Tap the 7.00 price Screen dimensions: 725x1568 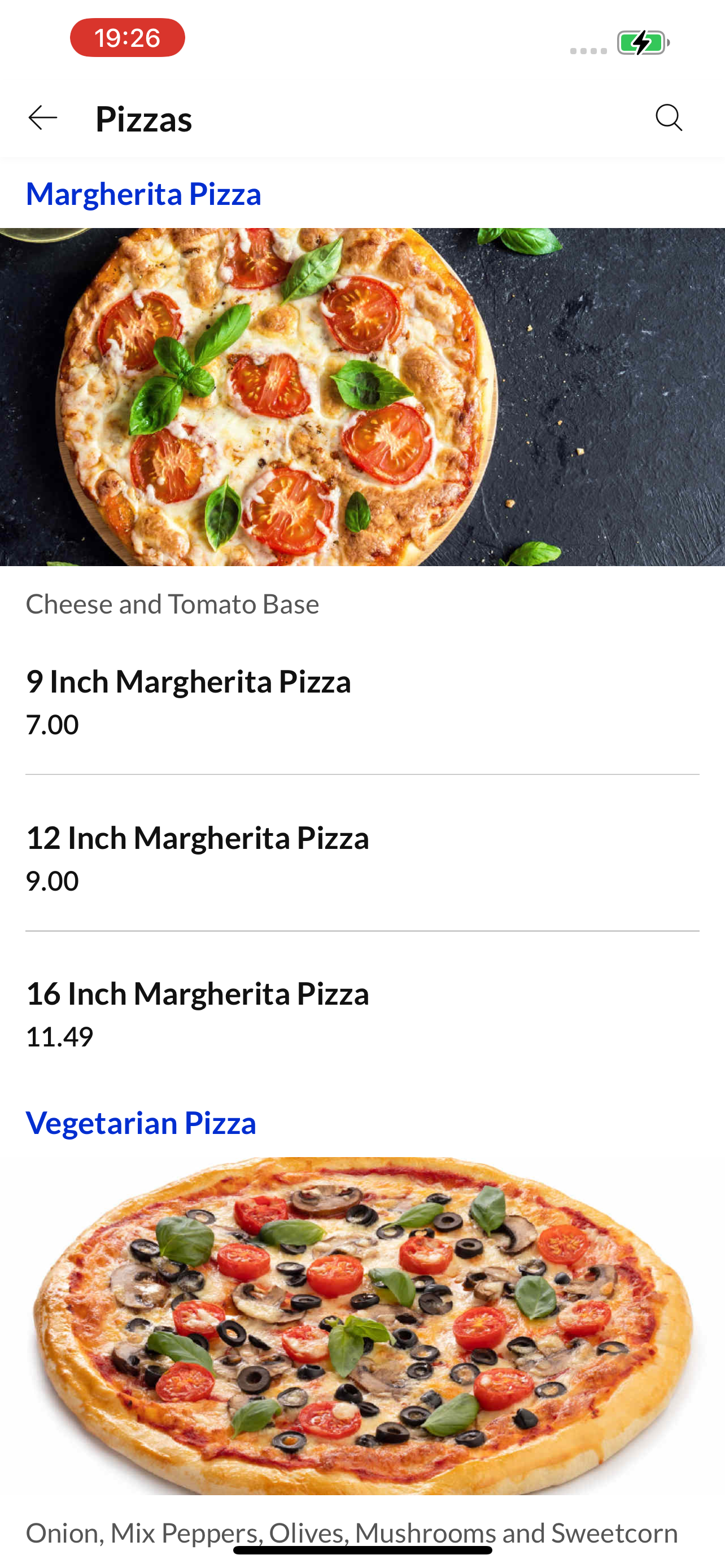(53, 724)
